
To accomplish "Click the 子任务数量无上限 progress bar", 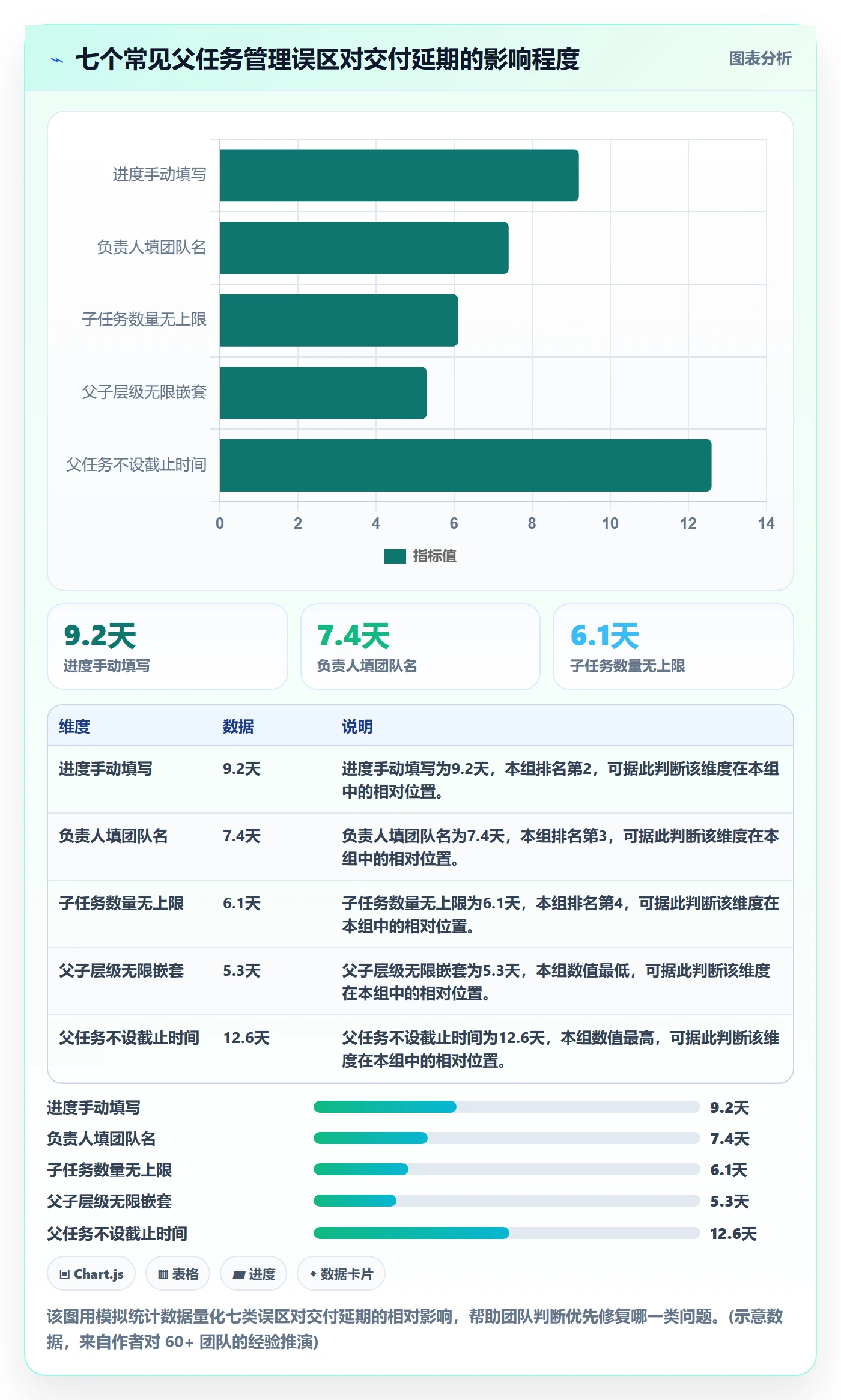I will coord(506,1169).
